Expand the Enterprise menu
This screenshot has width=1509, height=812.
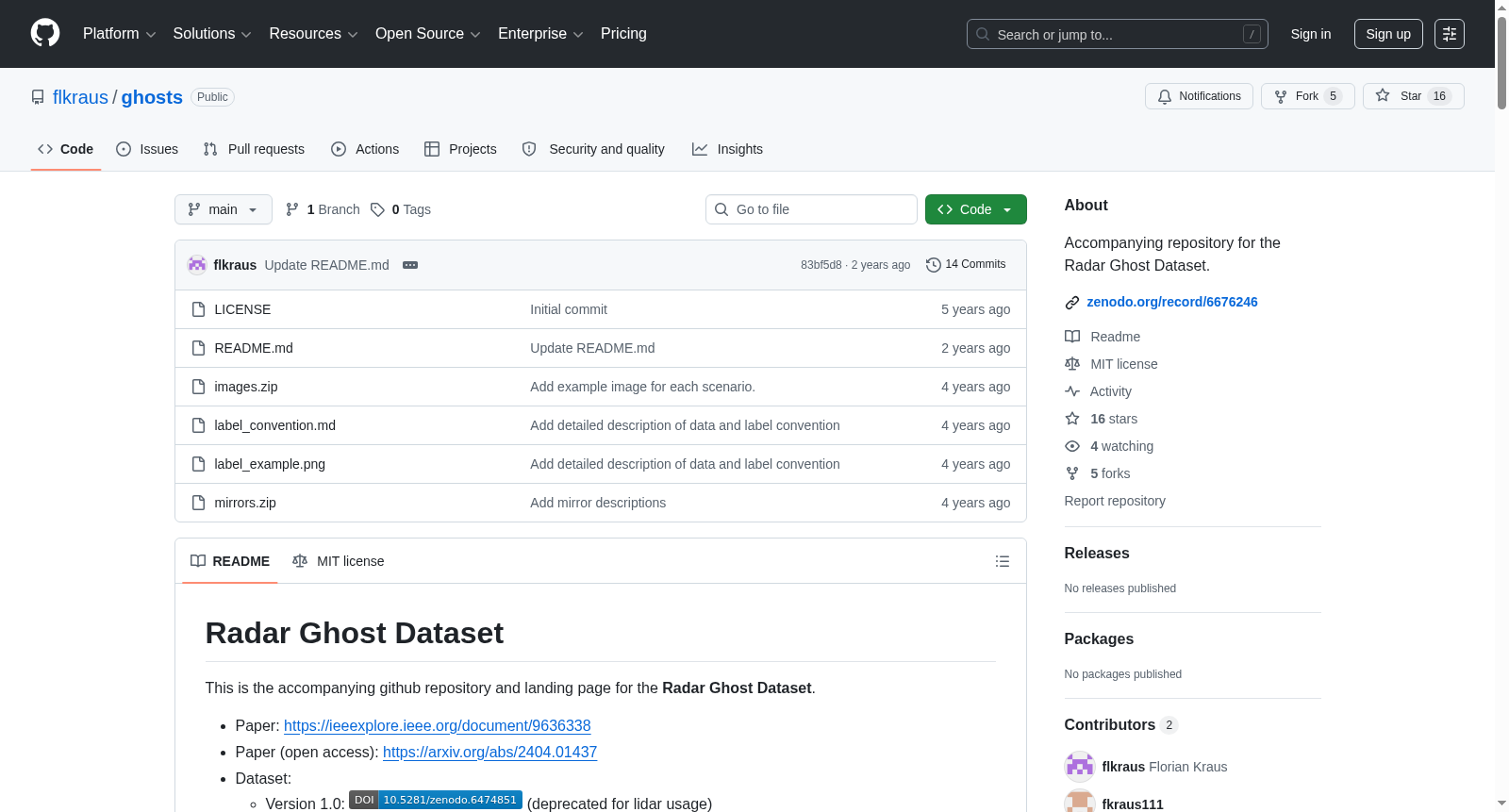tap(540, 34)
